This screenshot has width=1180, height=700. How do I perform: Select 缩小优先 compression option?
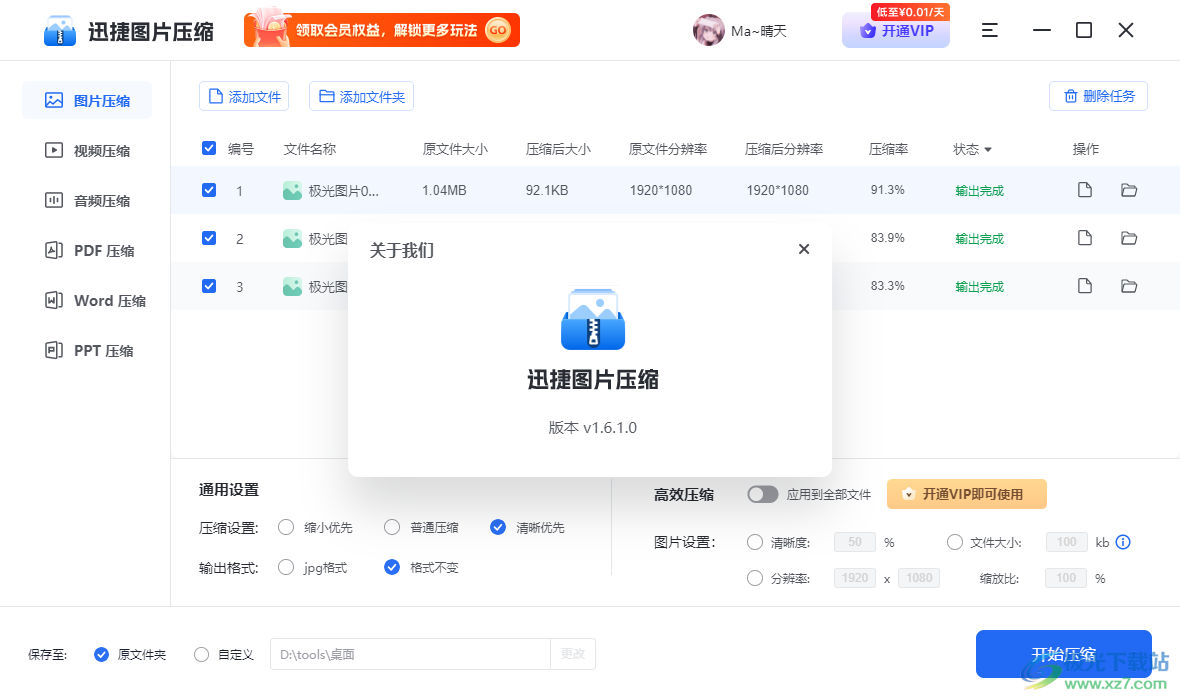click(x=286, y=527)
